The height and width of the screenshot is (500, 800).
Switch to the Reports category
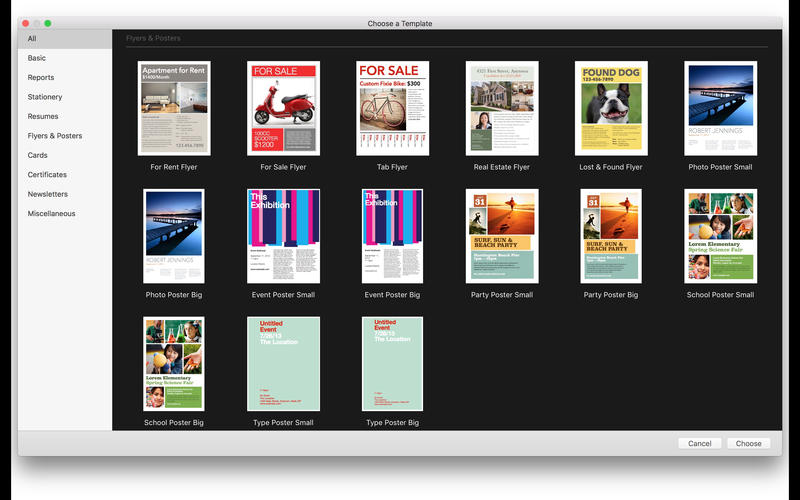pyautogui.click(x=41, y=77)
